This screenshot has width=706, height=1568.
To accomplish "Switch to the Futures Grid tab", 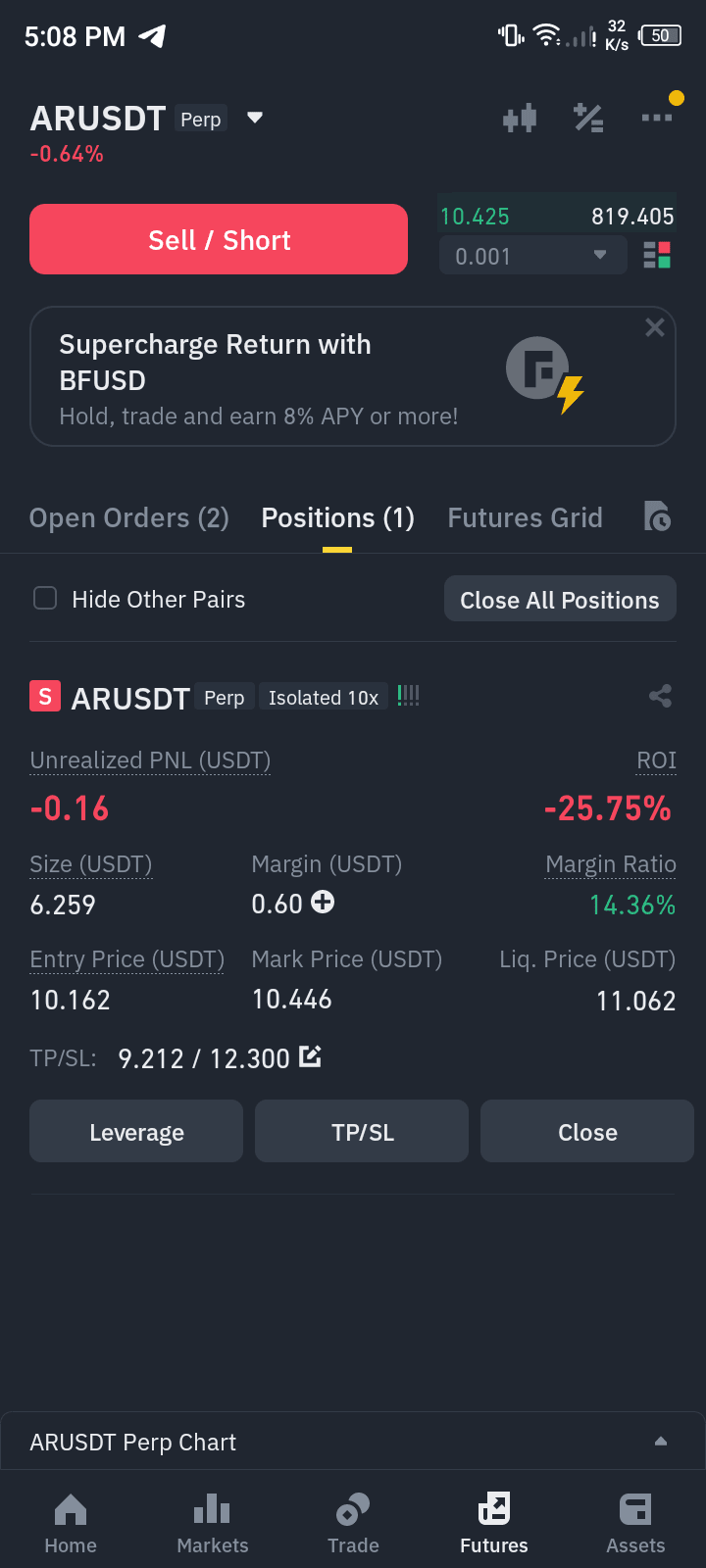I will 526,517.
